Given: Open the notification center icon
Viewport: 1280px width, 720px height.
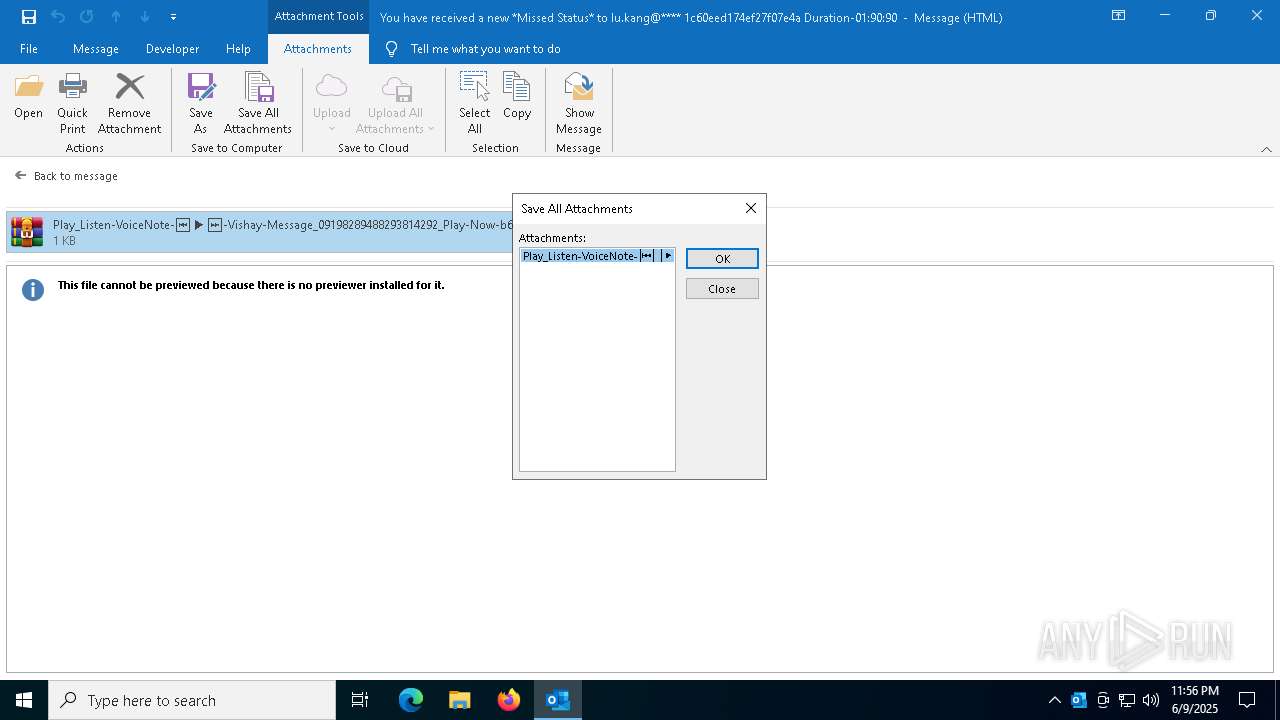Looking at the screenshot, I should (x=1247, y=700).
